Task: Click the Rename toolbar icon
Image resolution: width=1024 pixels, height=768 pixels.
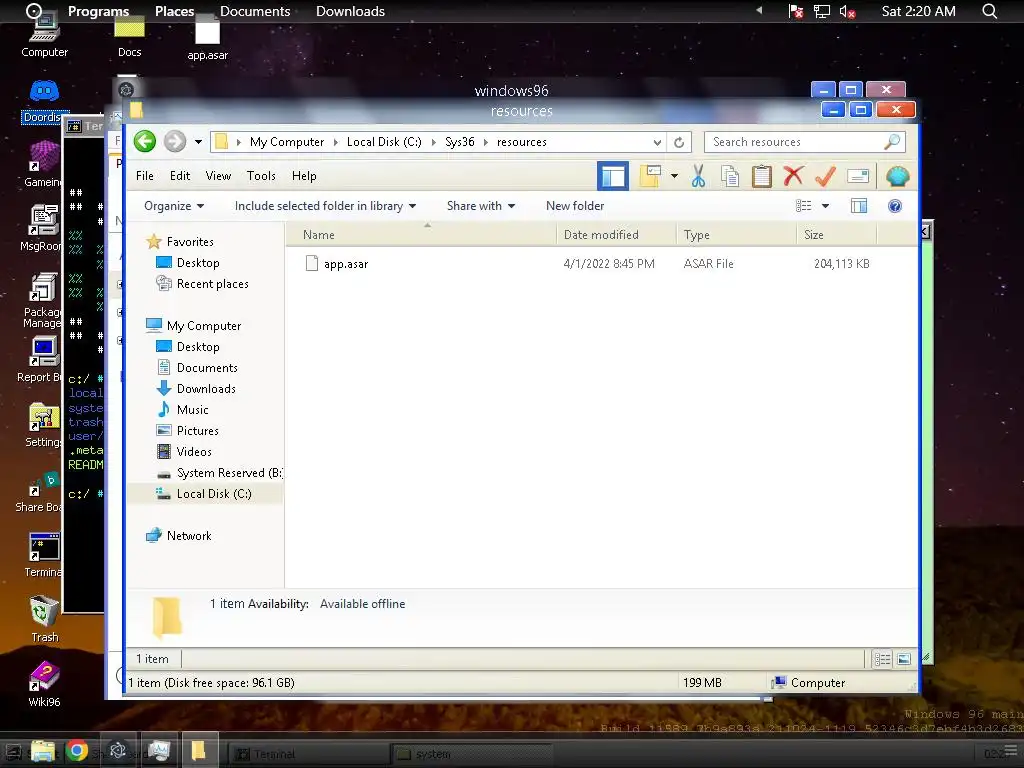Action: click(857, 176)
